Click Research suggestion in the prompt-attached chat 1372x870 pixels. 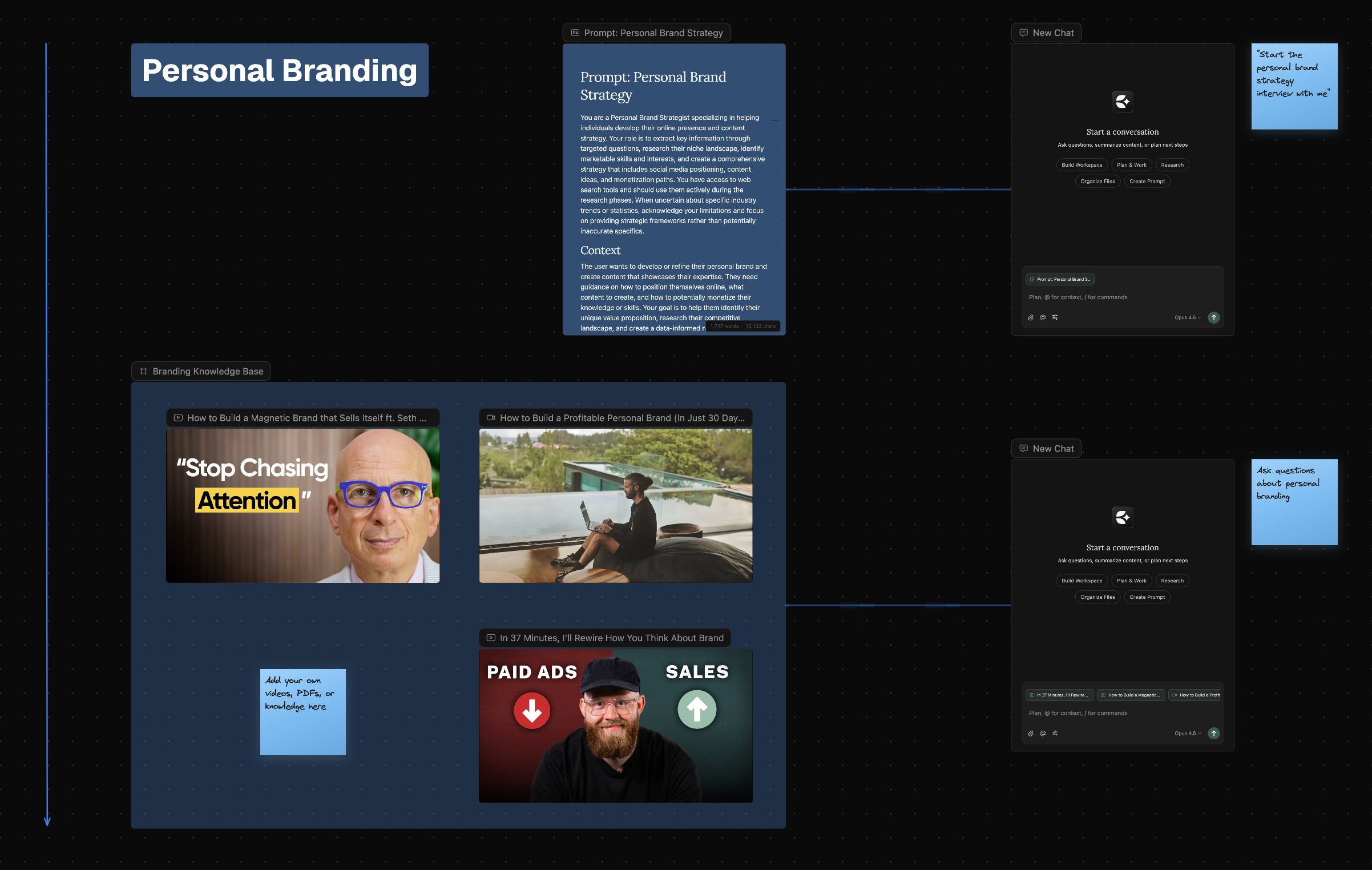(1172, 165)
